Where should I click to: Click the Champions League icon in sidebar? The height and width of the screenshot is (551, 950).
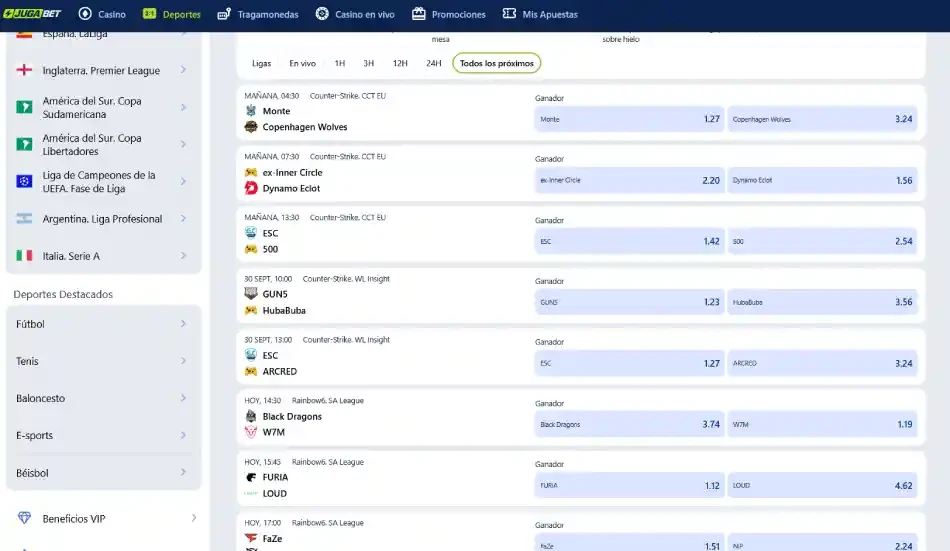tap(24, 182)
